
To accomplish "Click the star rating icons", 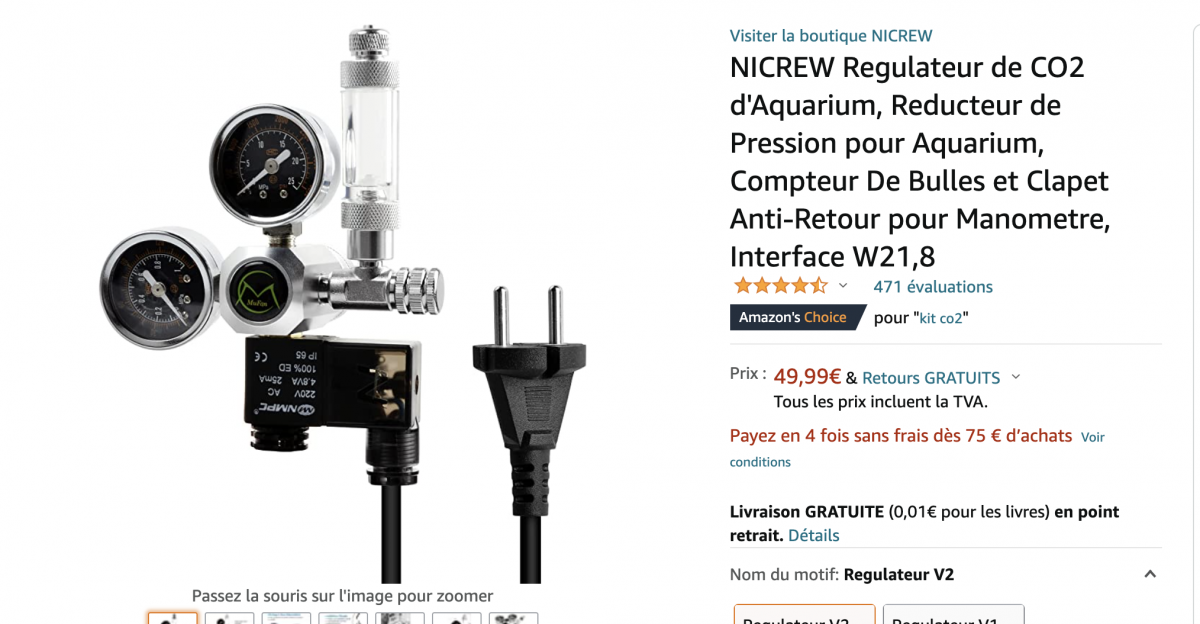I will point(781,286).
